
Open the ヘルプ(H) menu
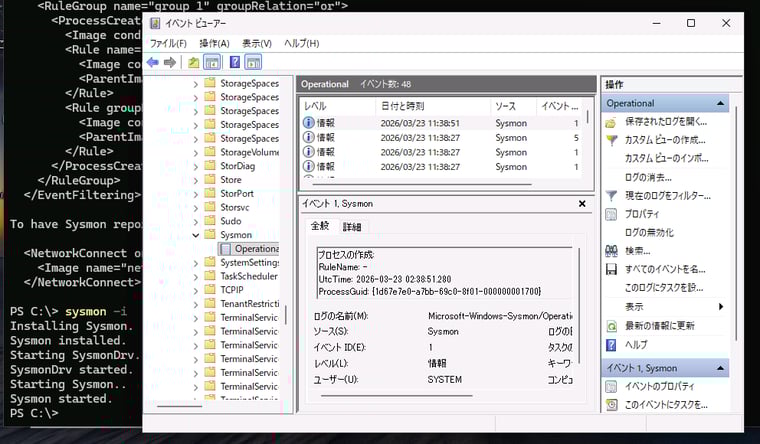point(301,43)
